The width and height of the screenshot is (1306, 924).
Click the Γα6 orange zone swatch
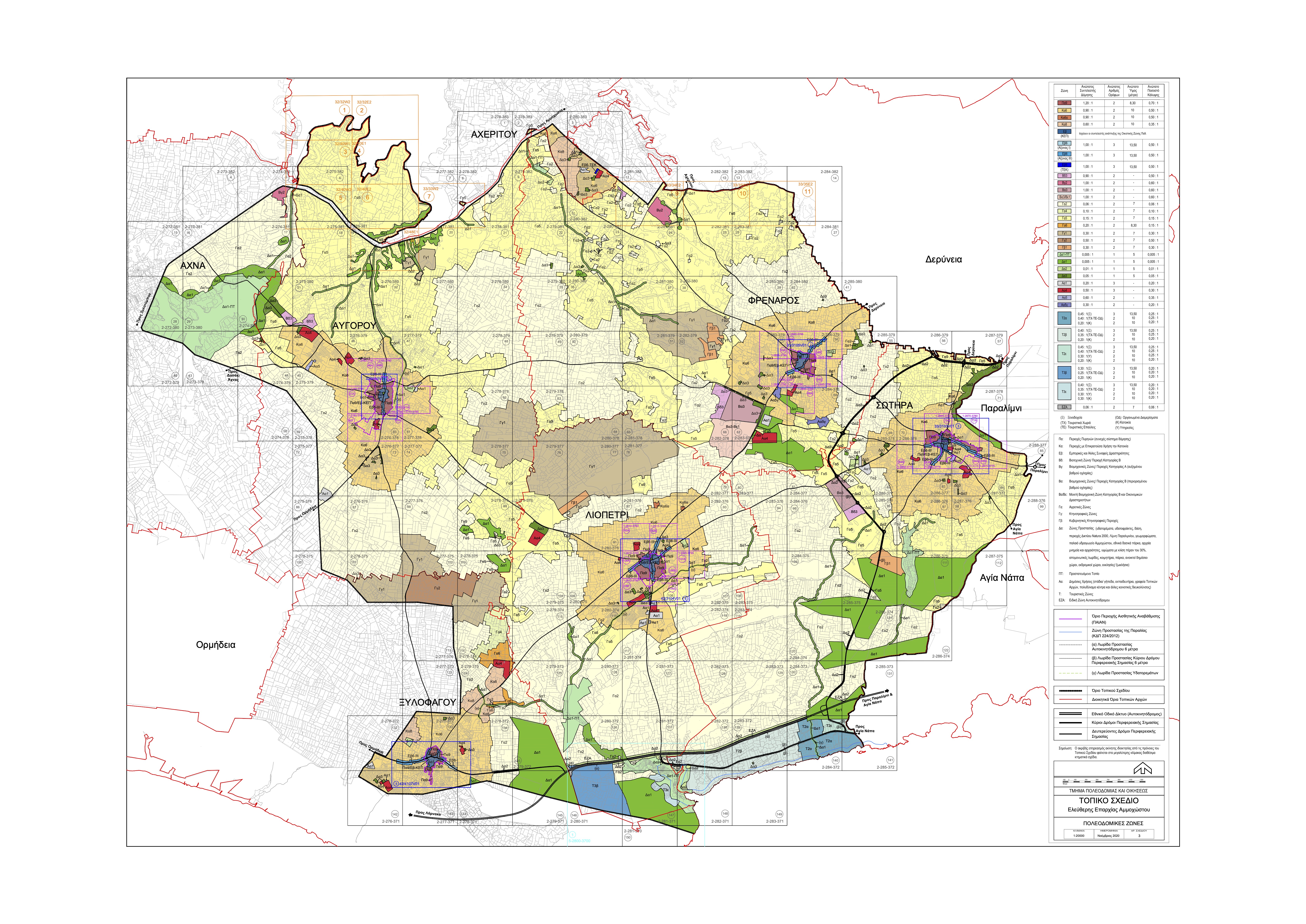pos(1064,225)
